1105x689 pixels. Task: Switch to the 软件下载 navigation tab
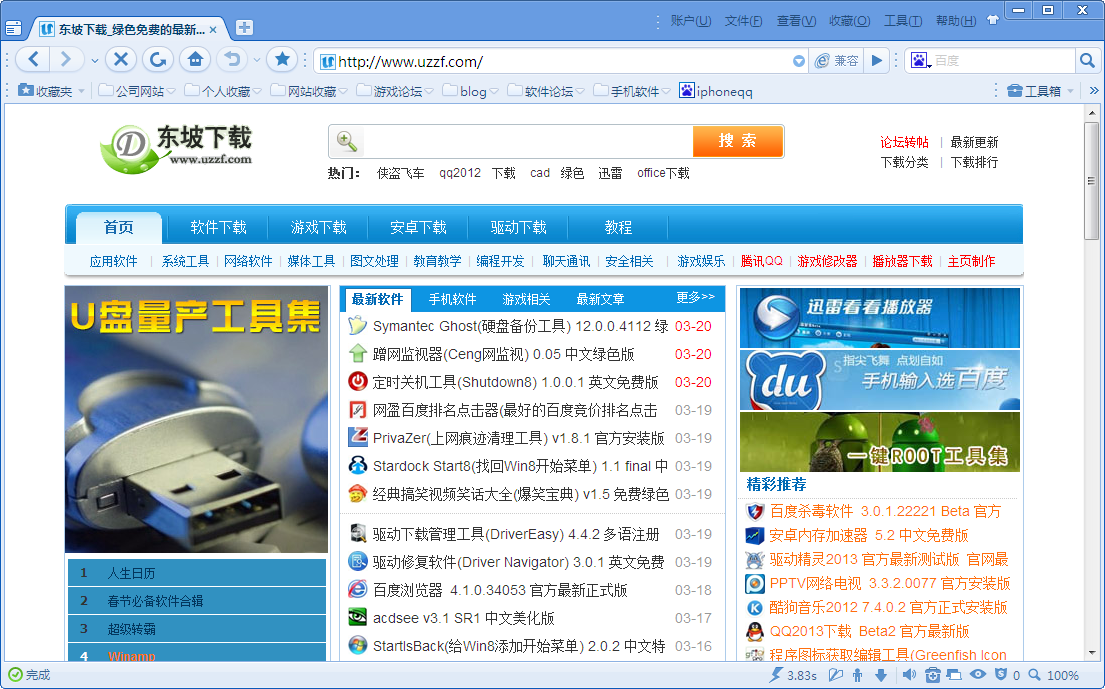point(218,228)
